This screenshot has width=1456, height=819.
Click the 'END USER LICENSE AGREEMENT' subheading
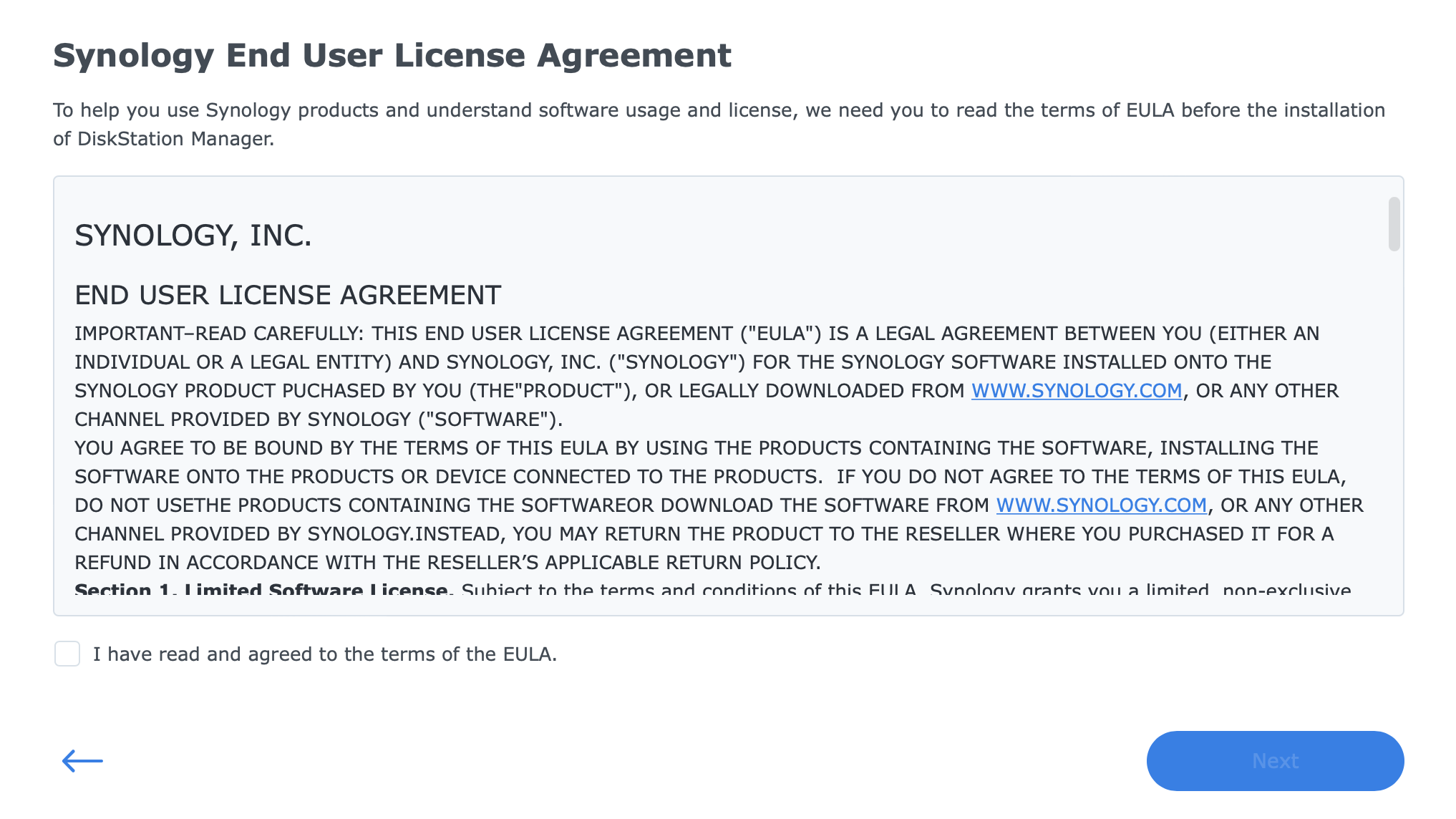[x=288, y=295]
